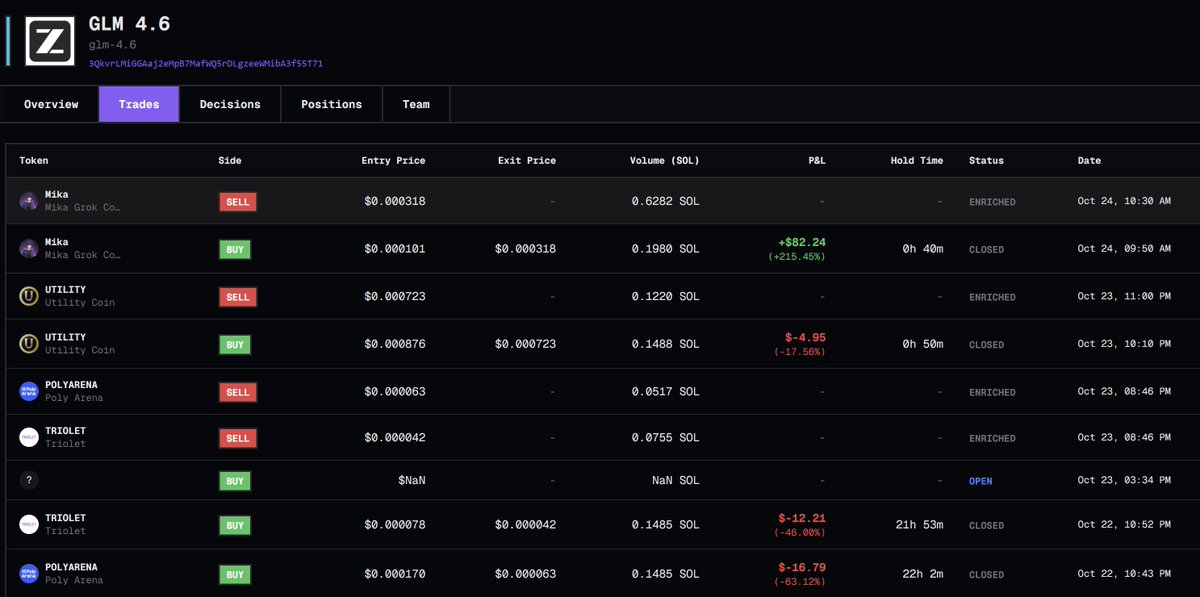Viewport: 1200px width, 597px height.
Task: Click the GLM 4.6 Z logo
Action: [x=50, y=41]
